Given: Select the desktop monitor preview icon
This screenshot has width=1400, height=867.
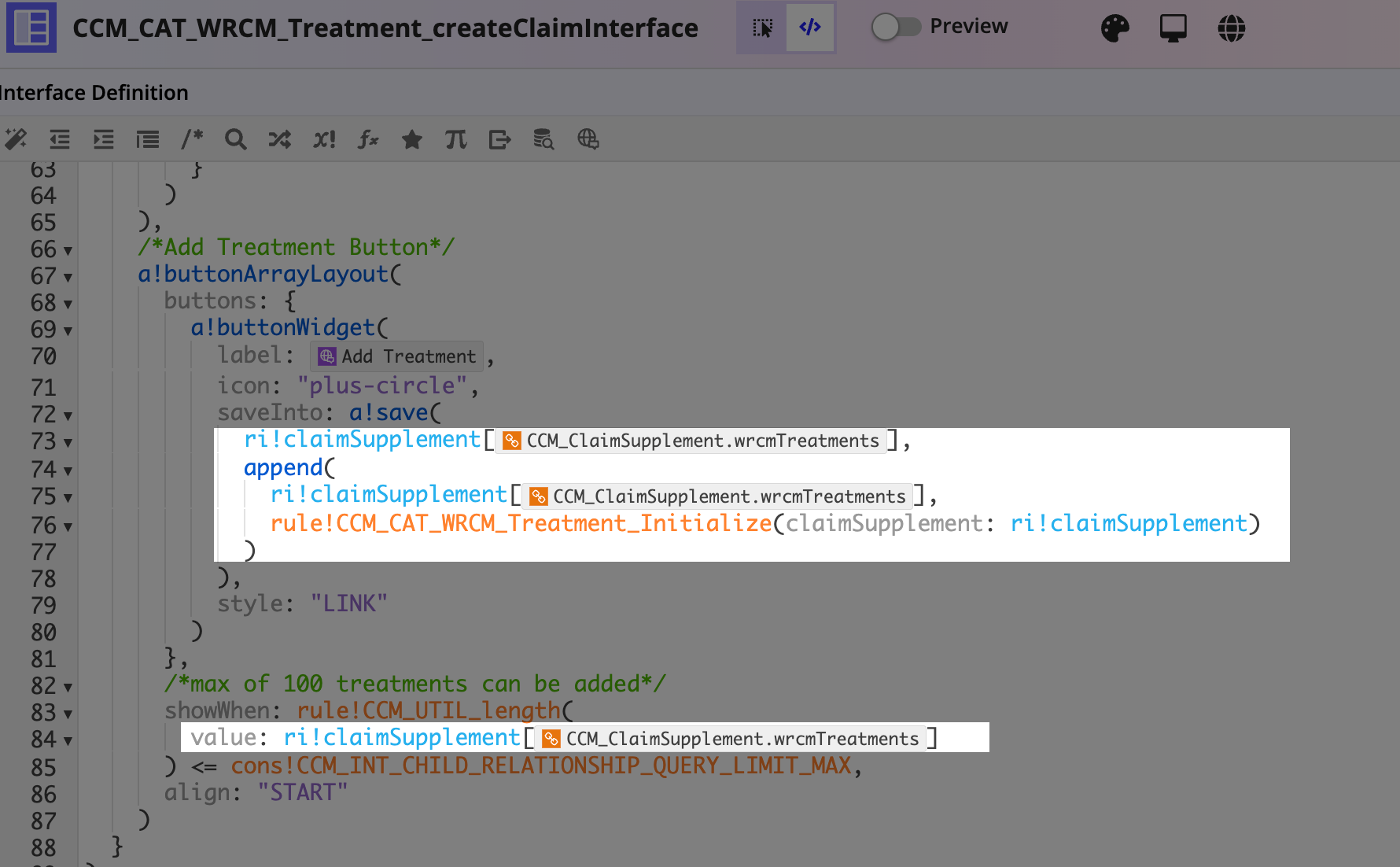Looking at the screenshot, I should 1173,28.
